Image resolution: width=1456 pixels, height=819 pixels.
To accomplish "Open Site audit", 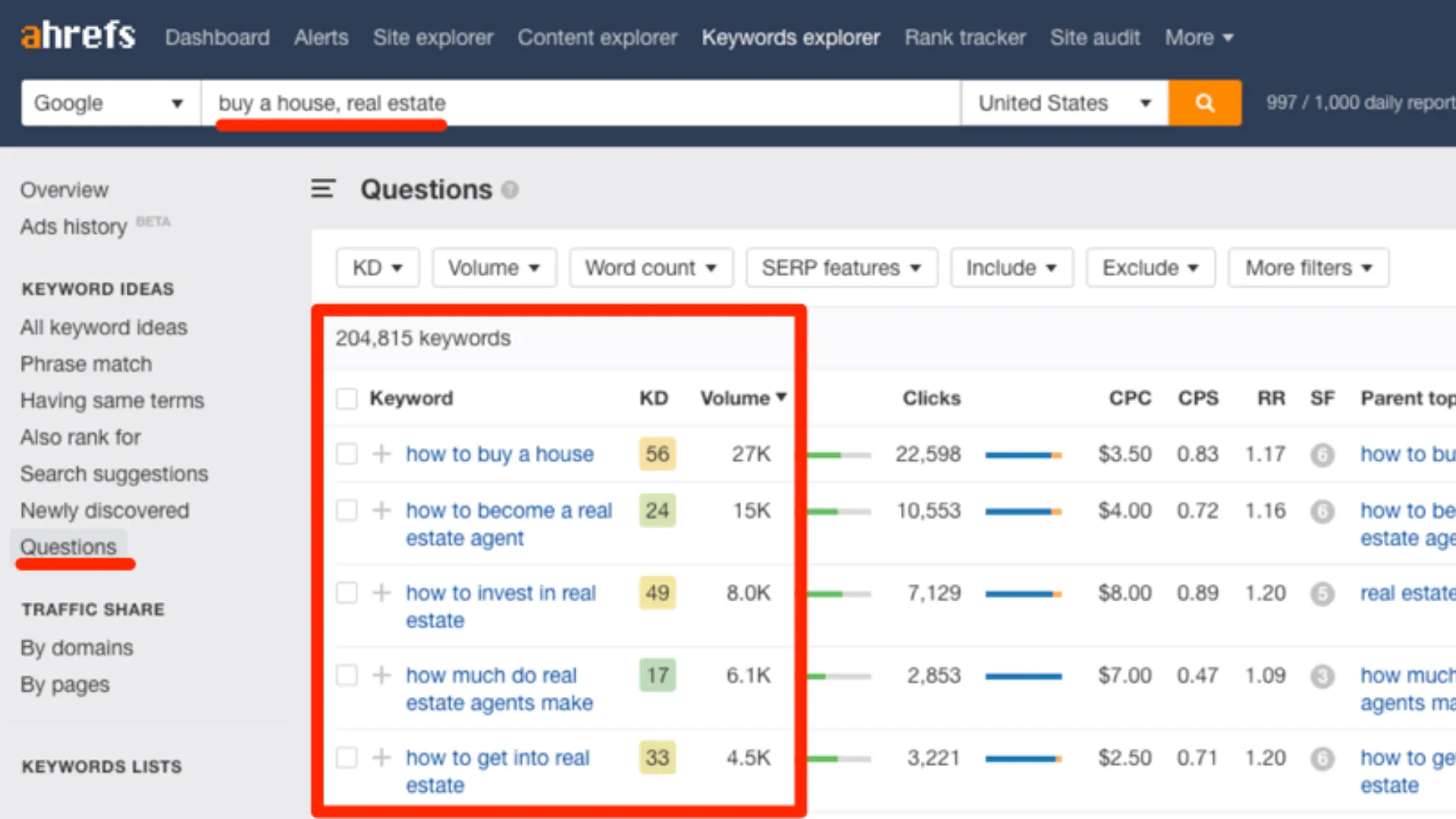I will 1095,37.
